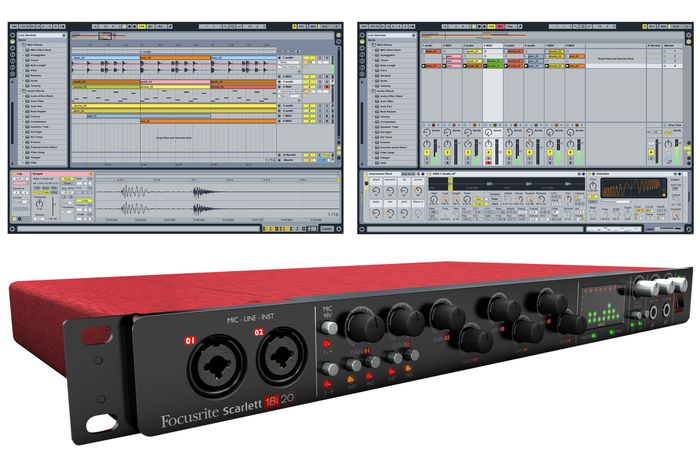Click the Master volume fader in Session mixer
The width and height of the screenshot is (700, 467).
pos(676,152)
